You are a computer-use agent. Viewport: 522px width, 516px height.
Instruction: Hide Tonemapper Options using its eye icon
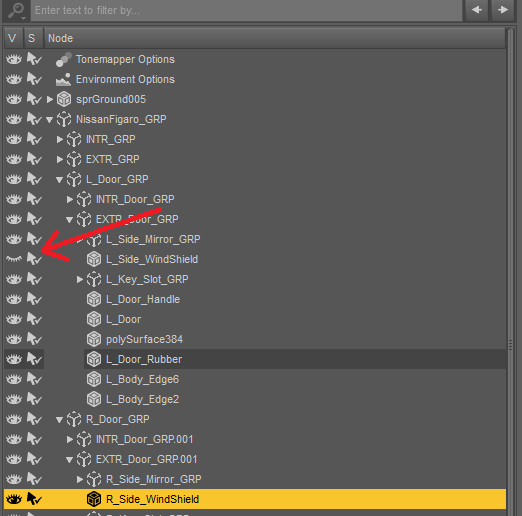pos(14,59)
